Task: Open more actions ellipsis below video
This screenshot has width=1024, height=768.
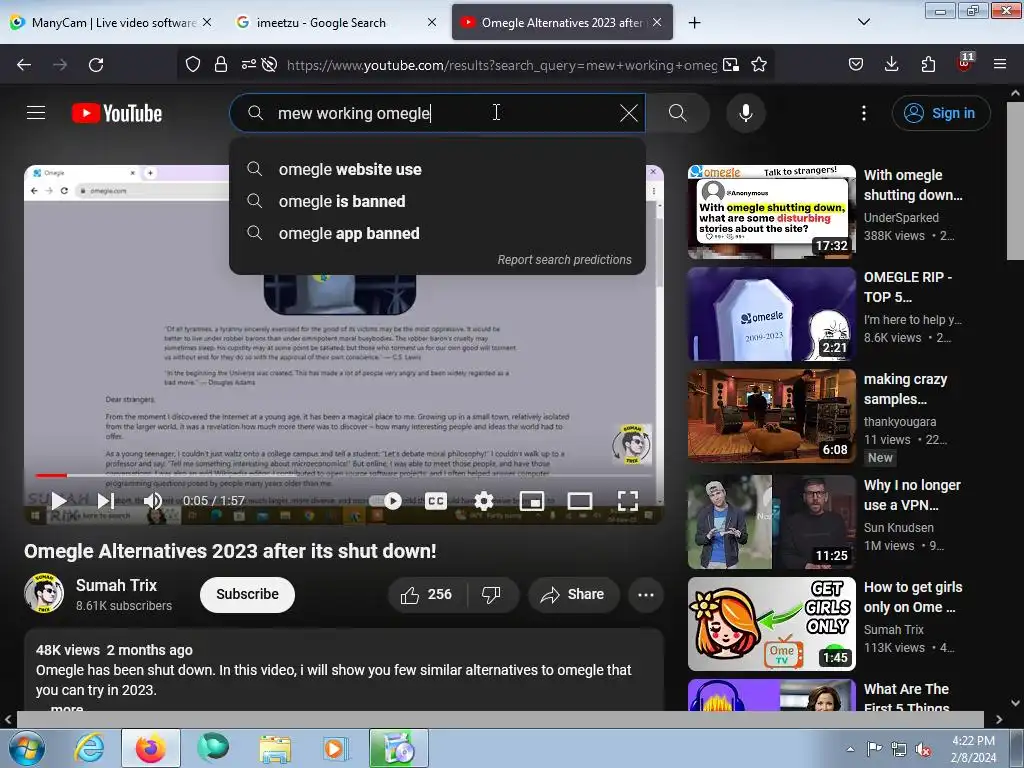Action: (x=646, y=595)
